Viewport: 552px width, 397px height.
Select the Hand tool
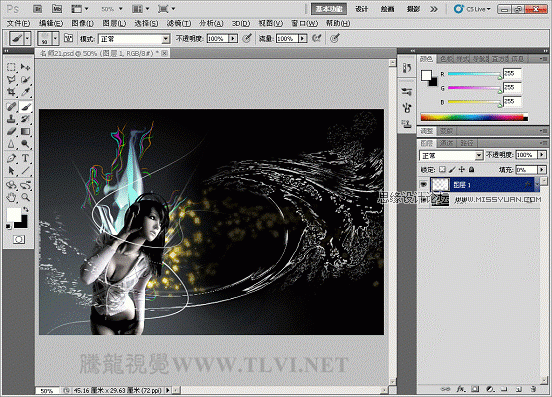coord(11,197)
